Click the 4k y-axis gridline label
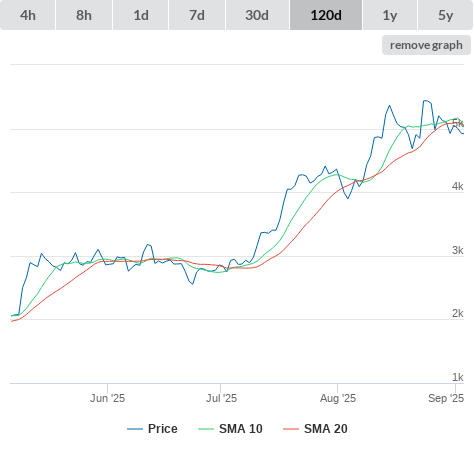This screenshot has height=455, width=474. [458, 186]
